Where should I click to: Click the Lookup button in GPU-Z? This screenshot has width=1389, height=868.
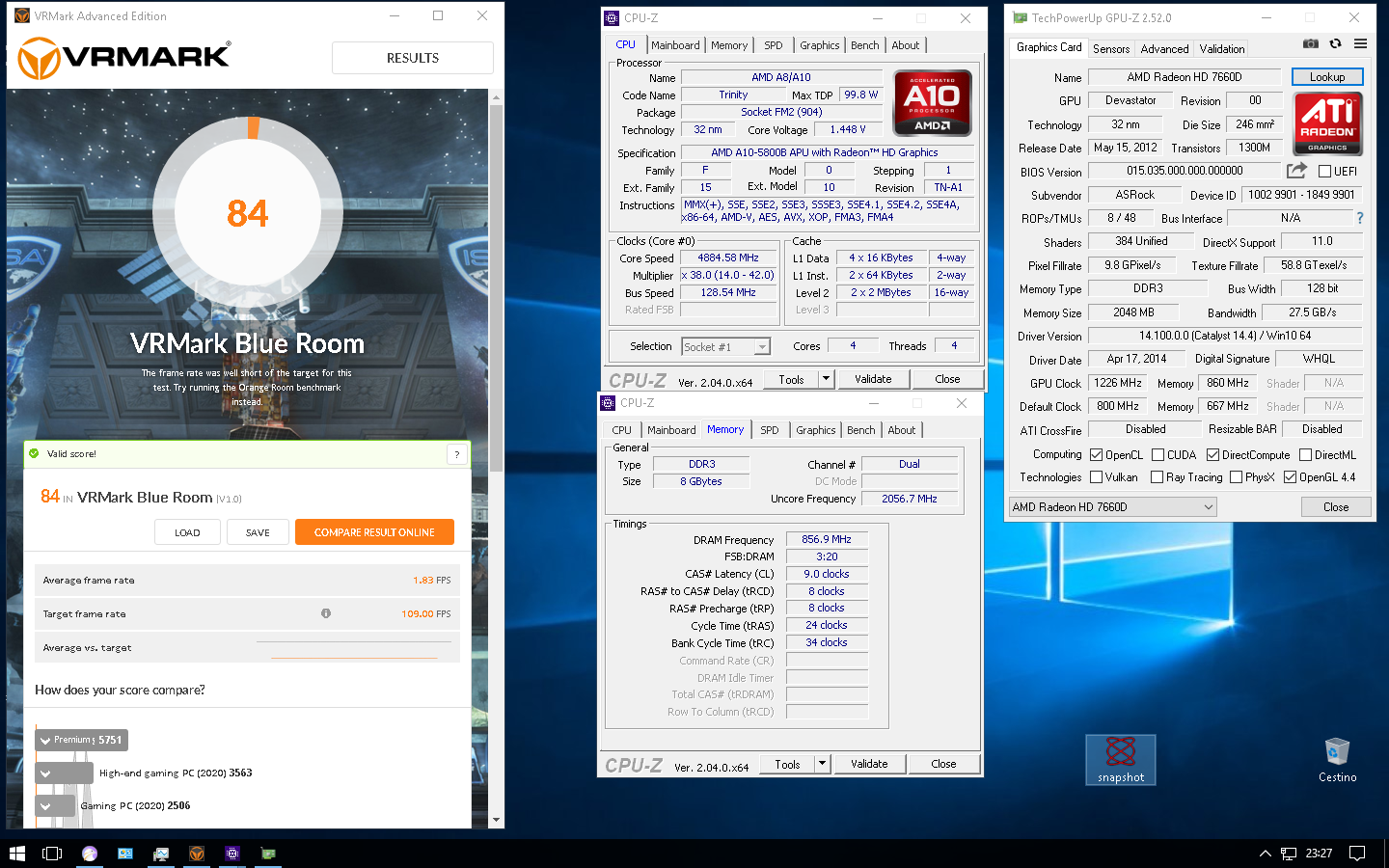pyautogui.click(x=1327, y=77)
